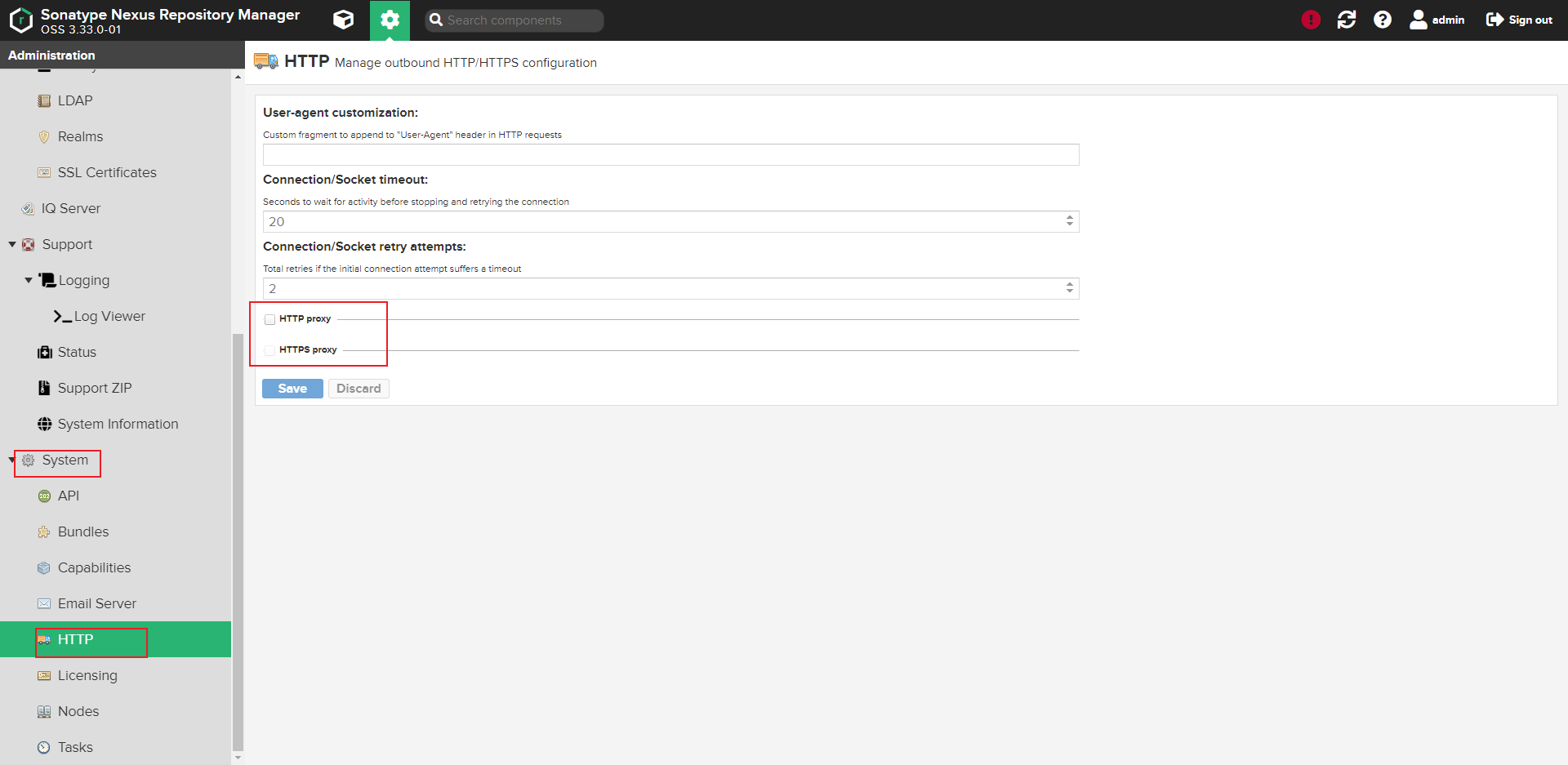Select the HTTP item in sidebar
Image resolution: width=1568 pixels, height=765 pixels.
point(115,639)
